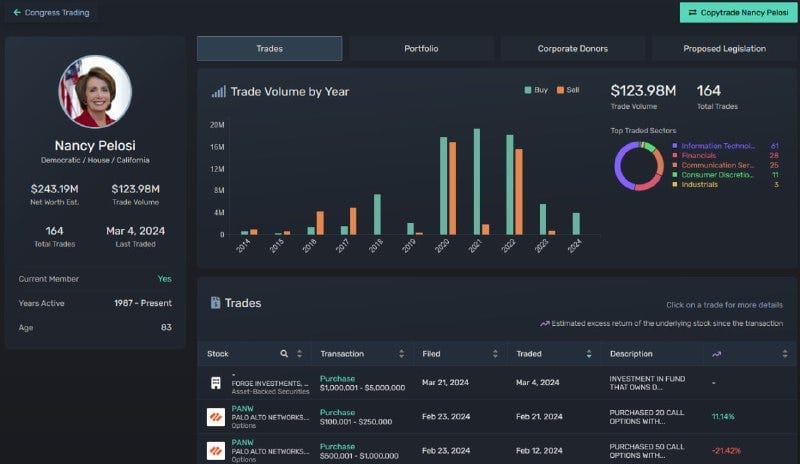Switch to the Portfolio tab
The height and width of the screenshot is (464, 800).
click(x=421, y=48)
